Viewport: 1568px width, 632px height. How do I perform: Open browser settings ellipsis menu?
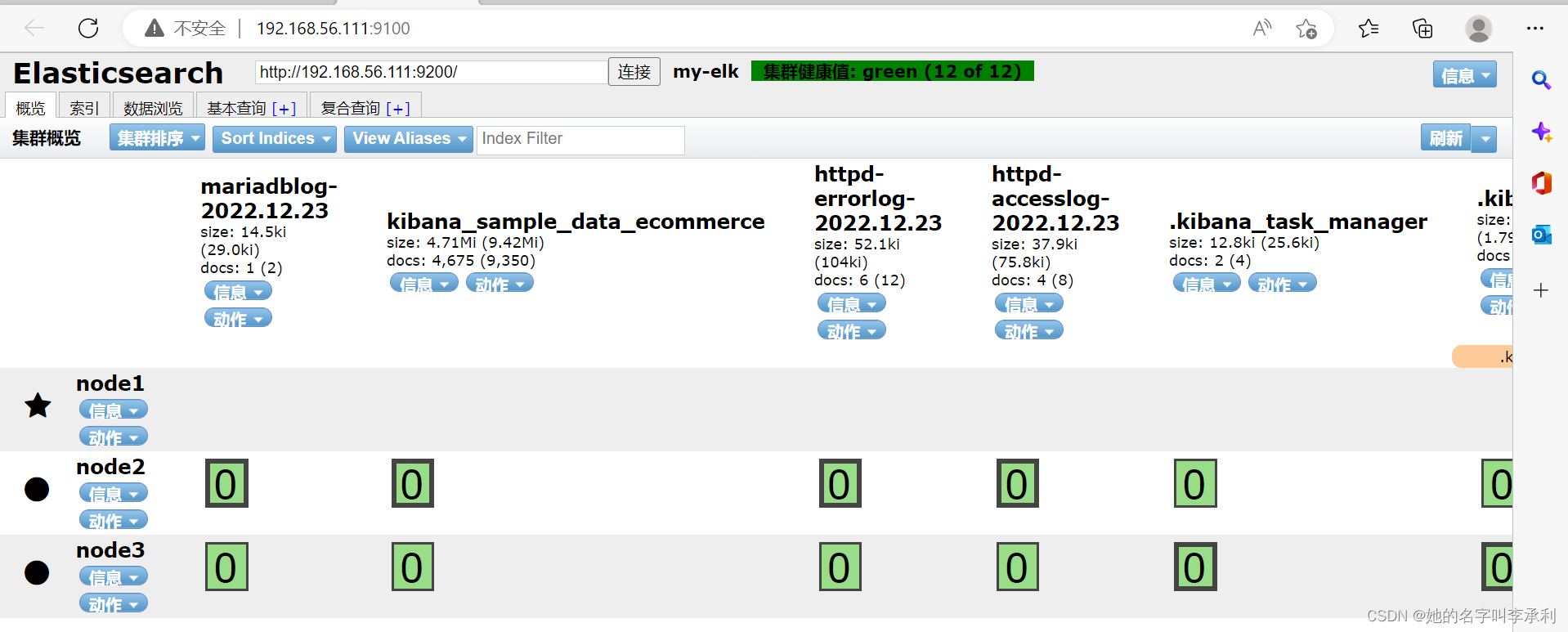click(1535, 29)
